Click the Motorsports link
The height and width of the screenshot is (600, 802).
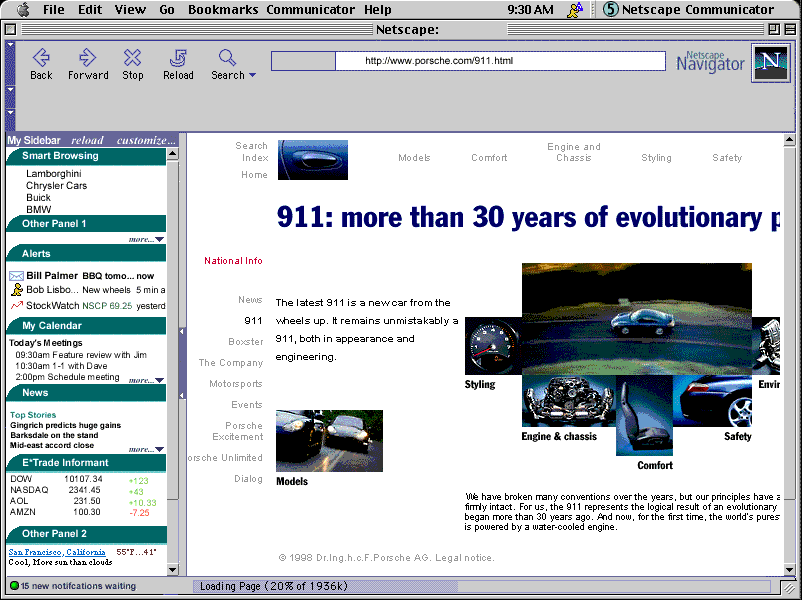click(x=235, y=384)
